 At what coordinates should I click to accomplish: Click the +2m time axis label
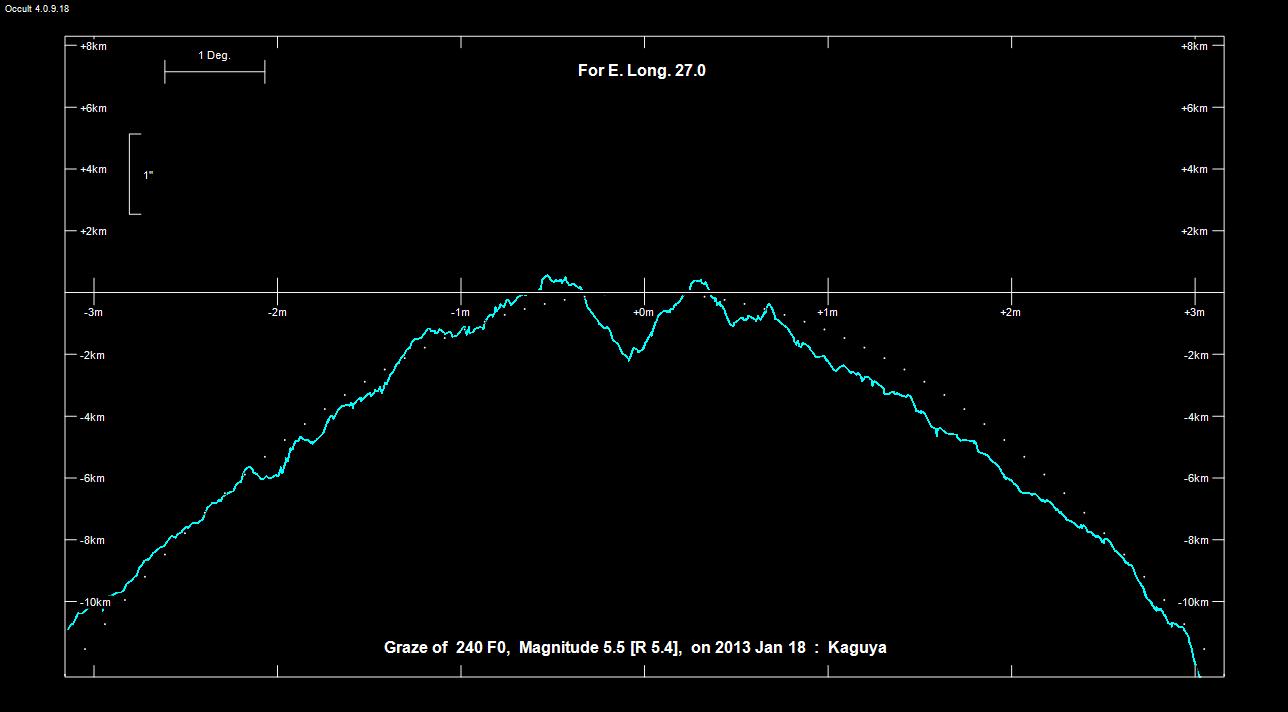1010,312
